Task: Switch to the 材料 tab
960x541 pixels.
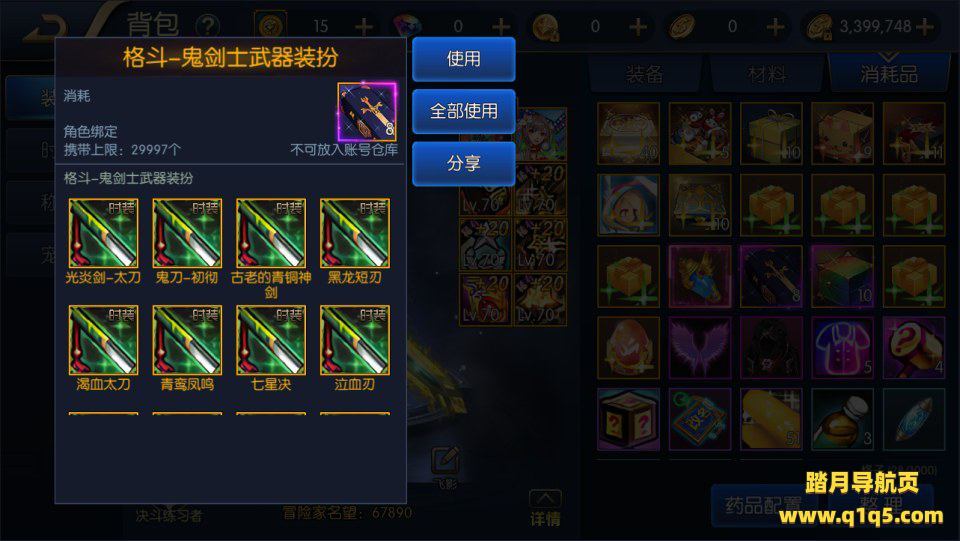Action: 766,74
